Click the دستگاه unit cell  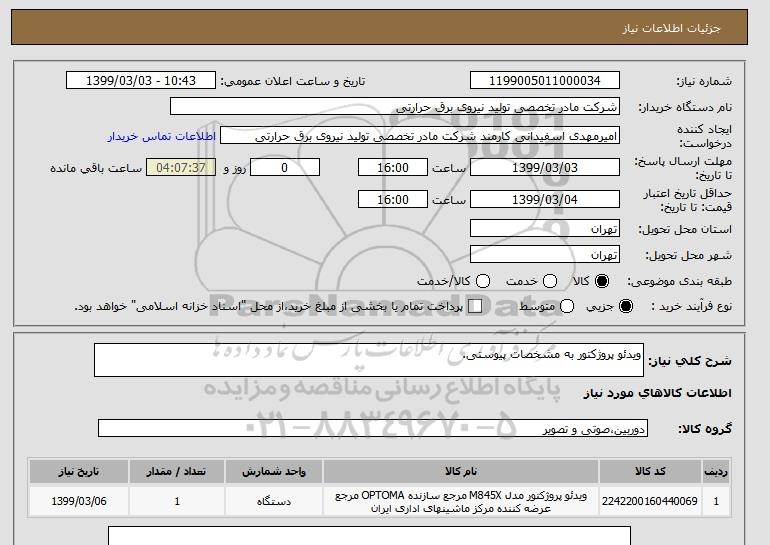click(x=274, y=501)
